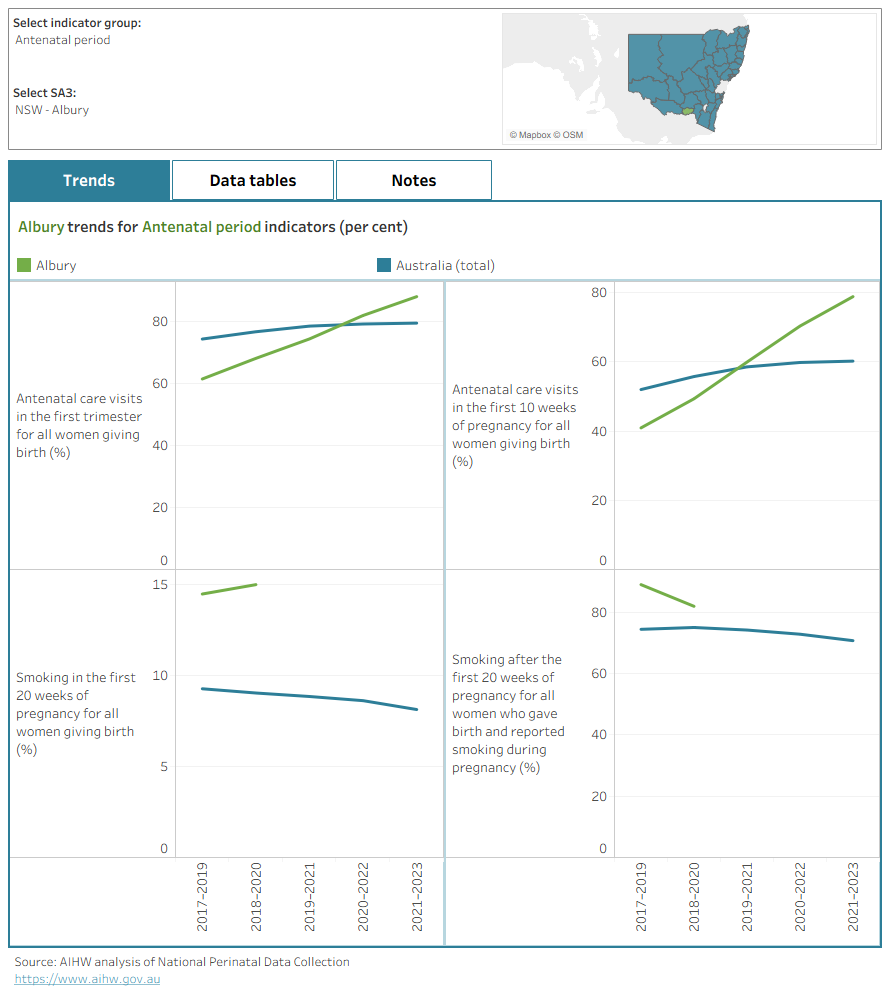
Task: Click the highlighted Albury region on map
Action: pos(687,111)
